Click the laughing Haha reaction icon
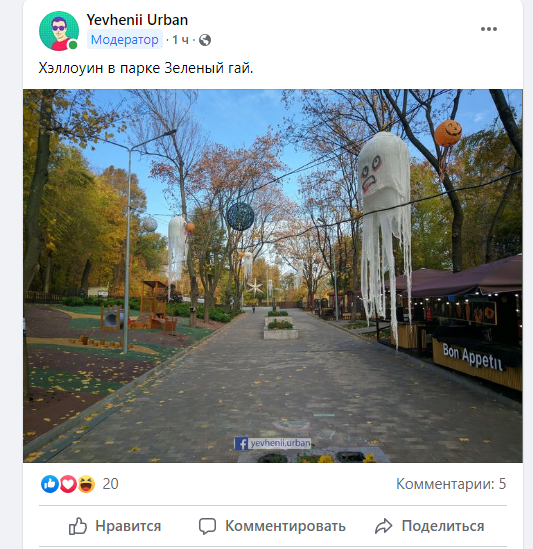Screen dimensions: 533x549 (x=86, y=484)
